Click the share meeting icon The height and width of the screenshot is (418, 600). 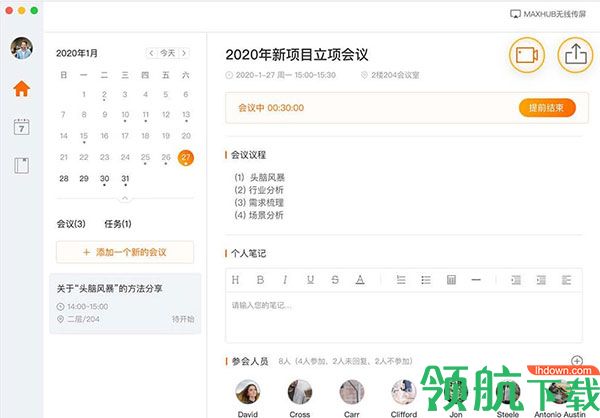coord(576,55)
